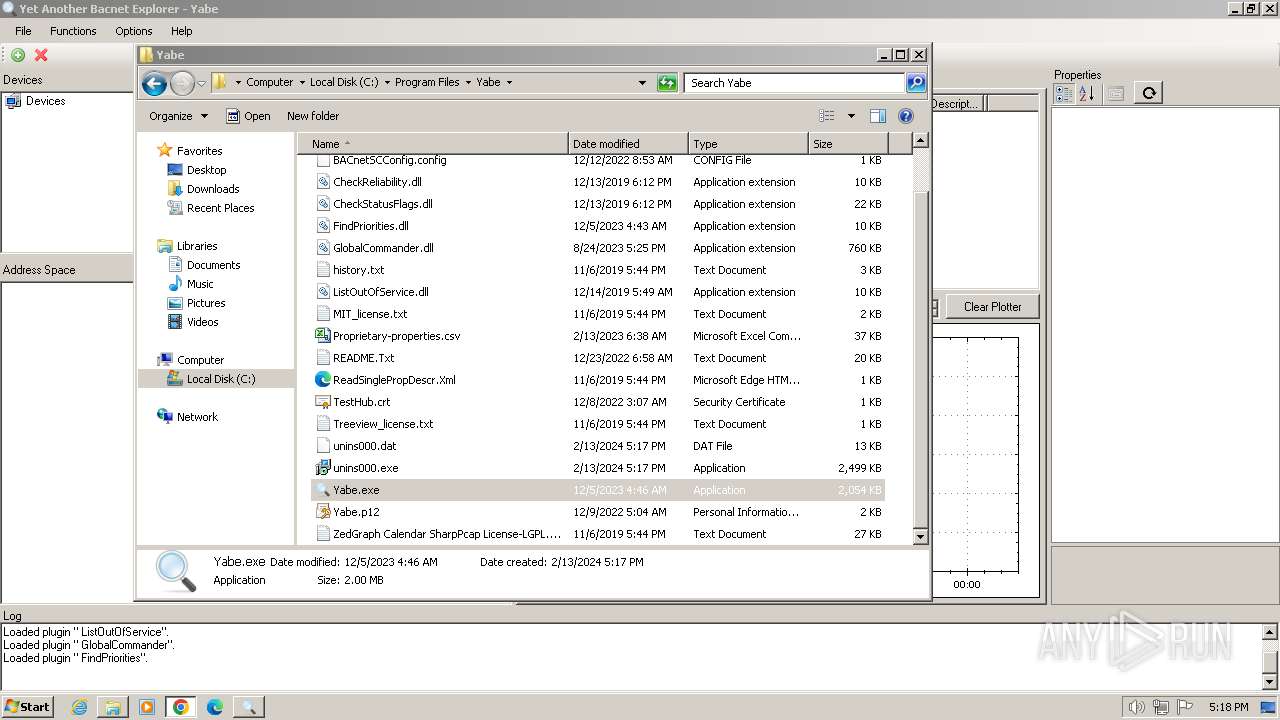
Task: Select history.txt file row
Action: [x=598, y=270]
